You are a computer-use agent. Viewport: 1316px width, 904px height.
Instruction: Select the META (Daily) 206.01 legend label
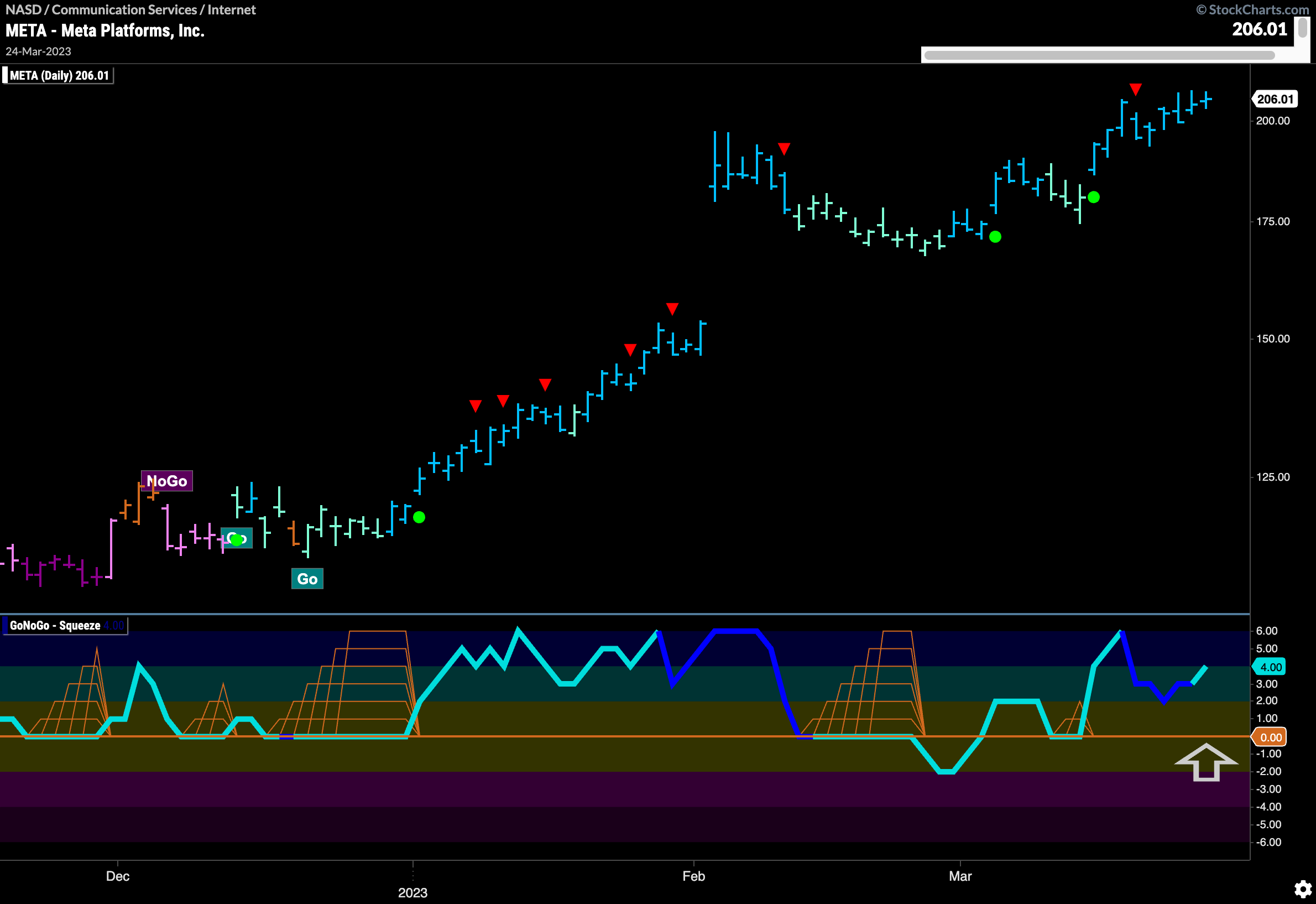(58, 75)
